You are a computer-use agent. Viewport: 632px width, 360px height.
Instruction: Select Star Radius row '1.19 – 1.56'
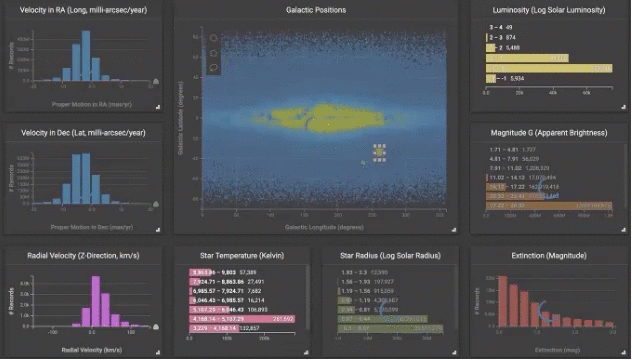point(390,291)
